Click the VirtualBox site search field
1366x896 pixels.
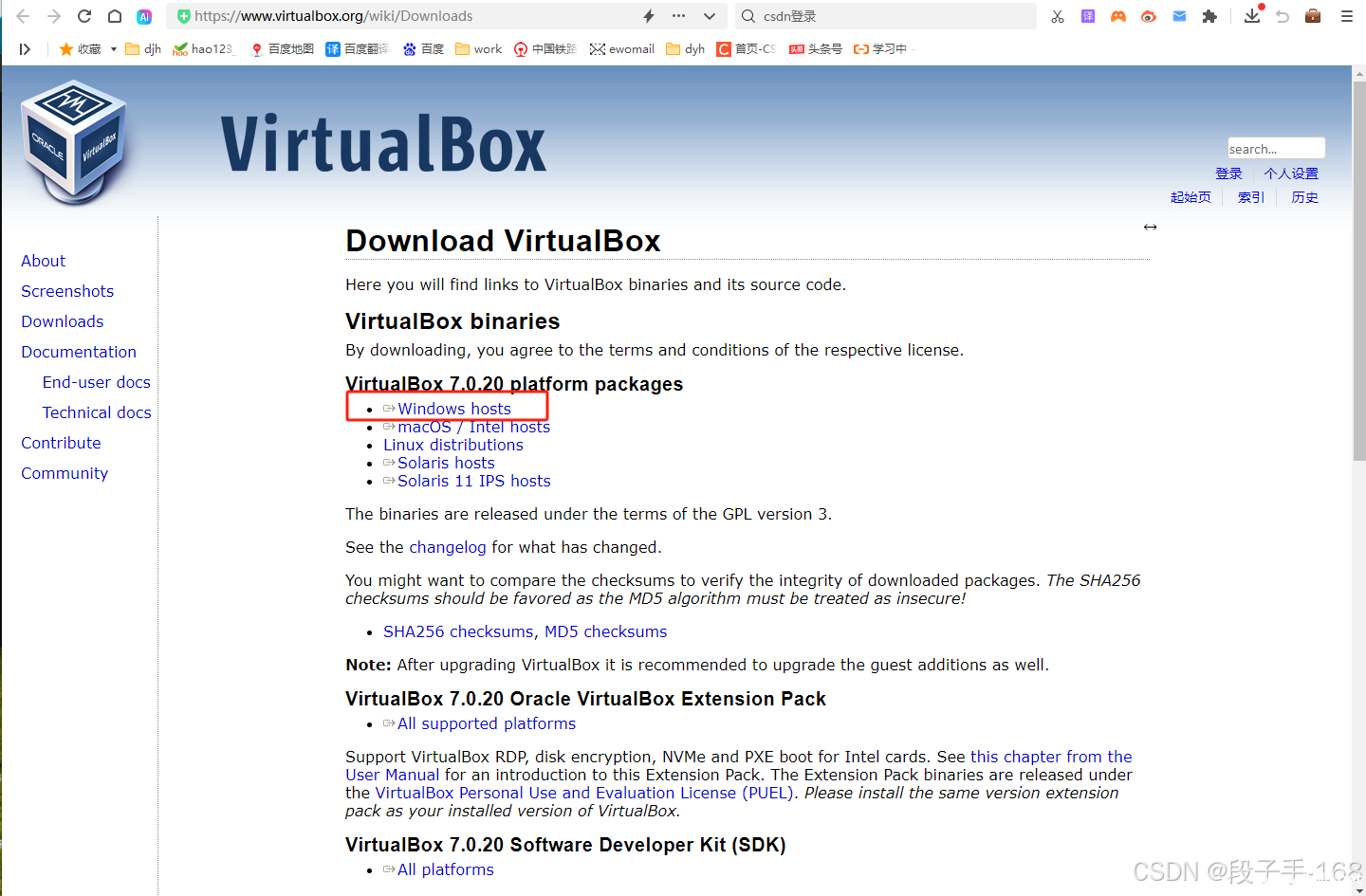click(1275, 149)
